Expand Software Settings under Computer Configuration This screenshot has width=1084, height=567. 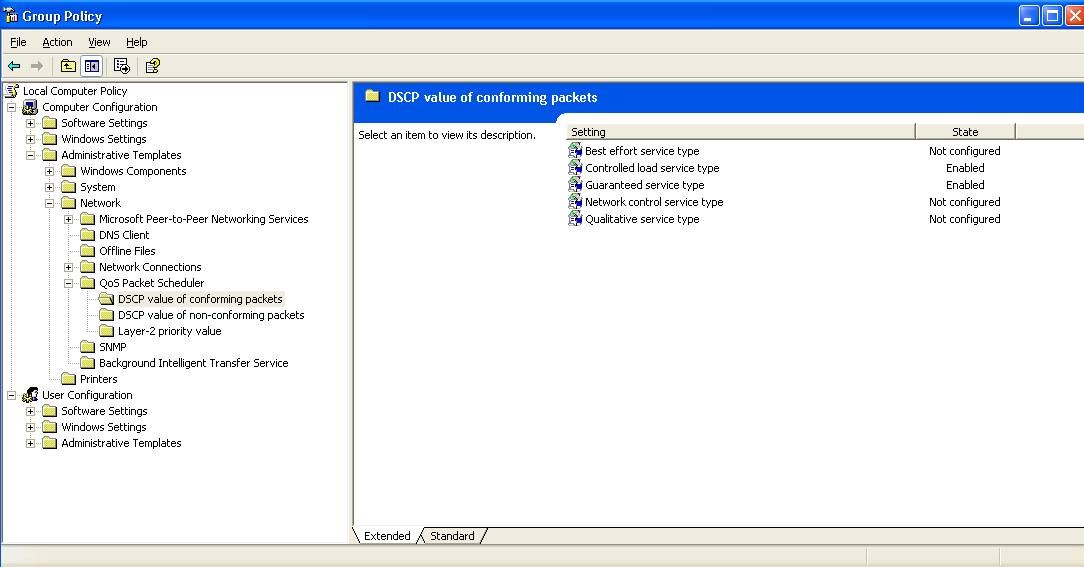click(x=30, y=123)
